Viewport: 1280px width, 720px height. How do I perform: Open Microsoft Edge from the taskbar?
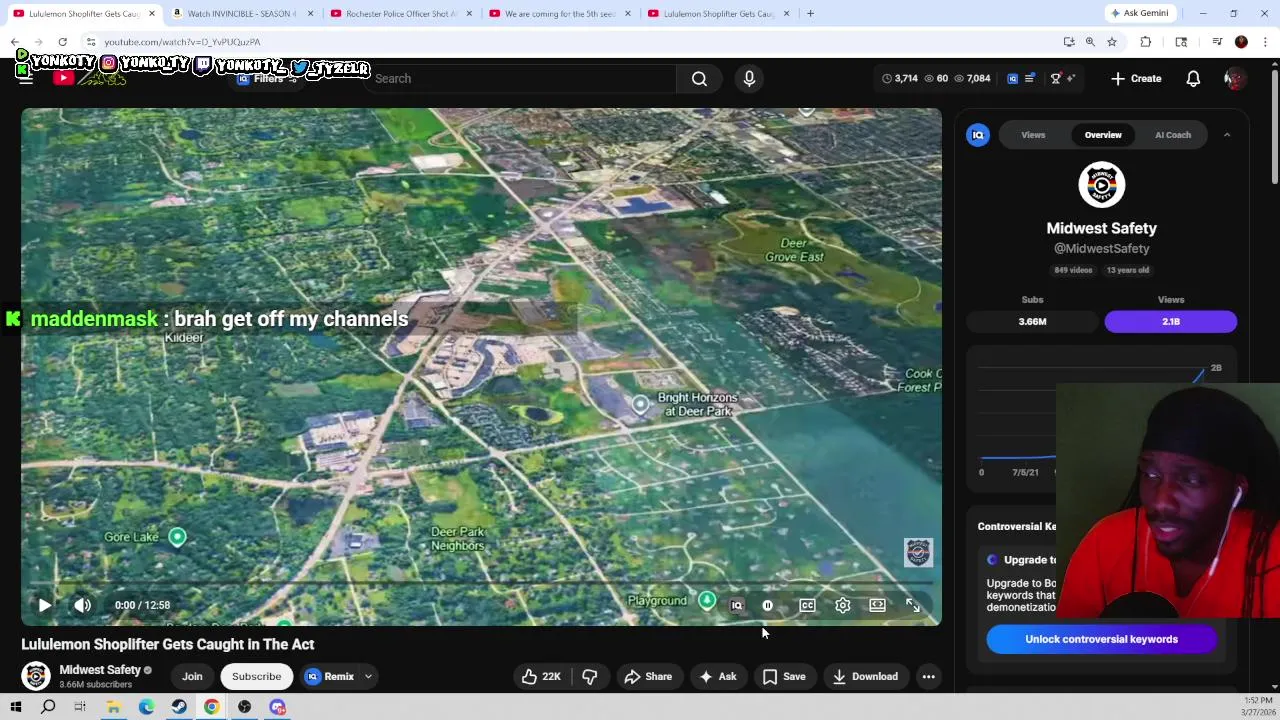(x=146, y=707)
